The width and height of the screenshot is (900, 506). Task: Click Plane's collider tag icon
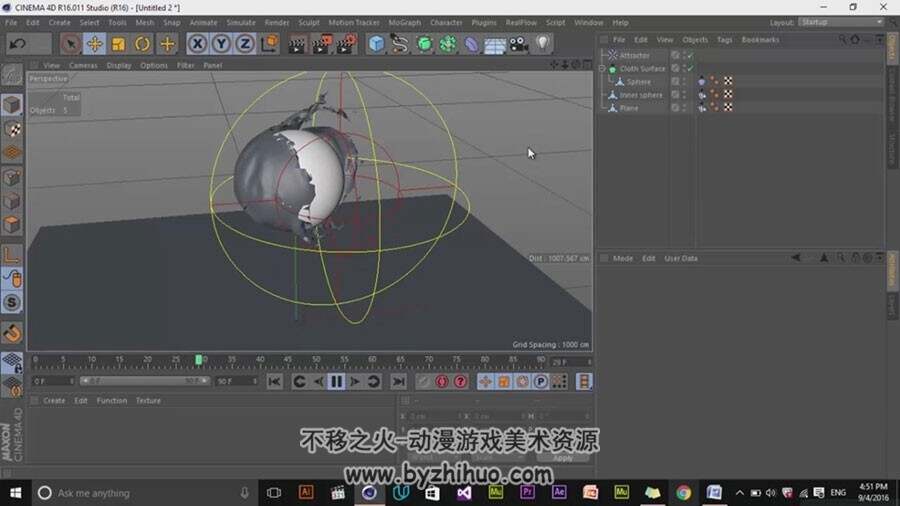(701, 108)
